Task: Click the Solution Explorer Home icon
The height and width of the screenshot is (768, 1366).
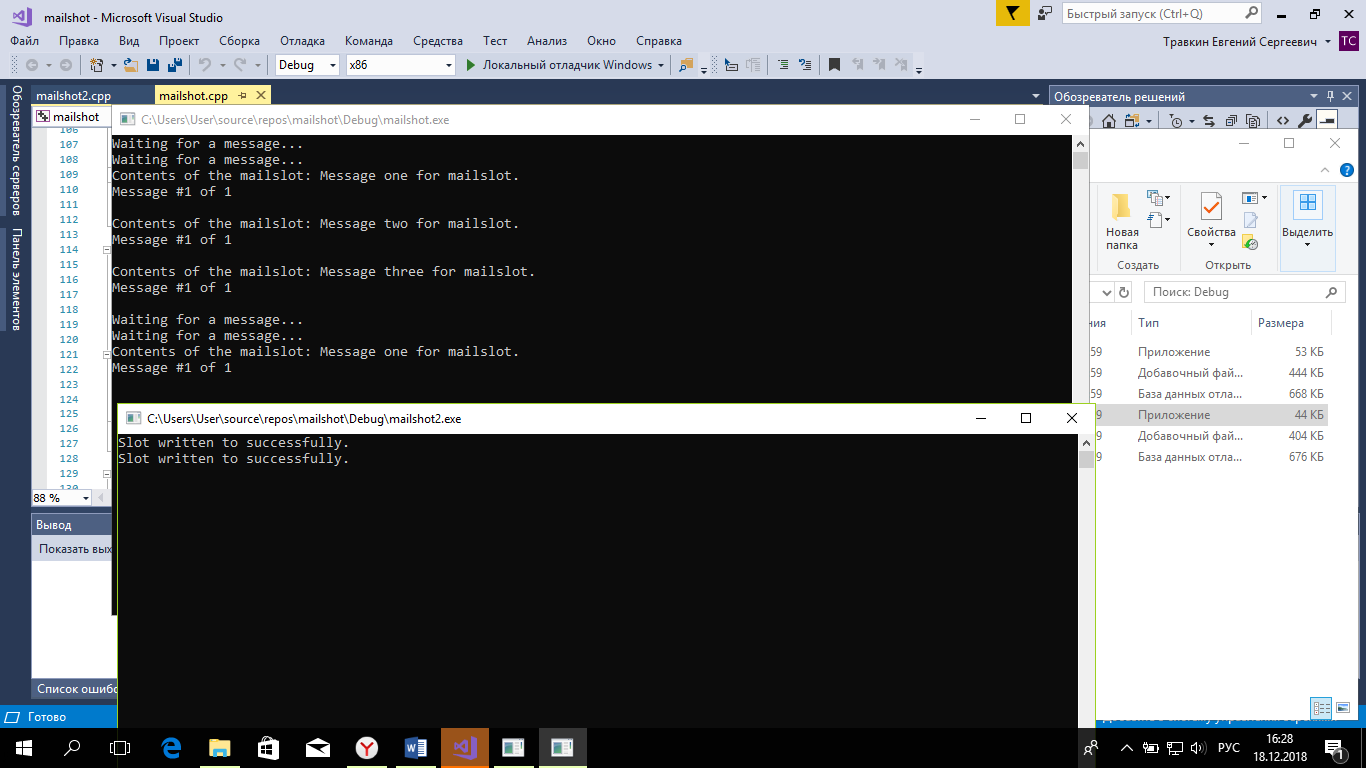Action: pos(1108,121)
